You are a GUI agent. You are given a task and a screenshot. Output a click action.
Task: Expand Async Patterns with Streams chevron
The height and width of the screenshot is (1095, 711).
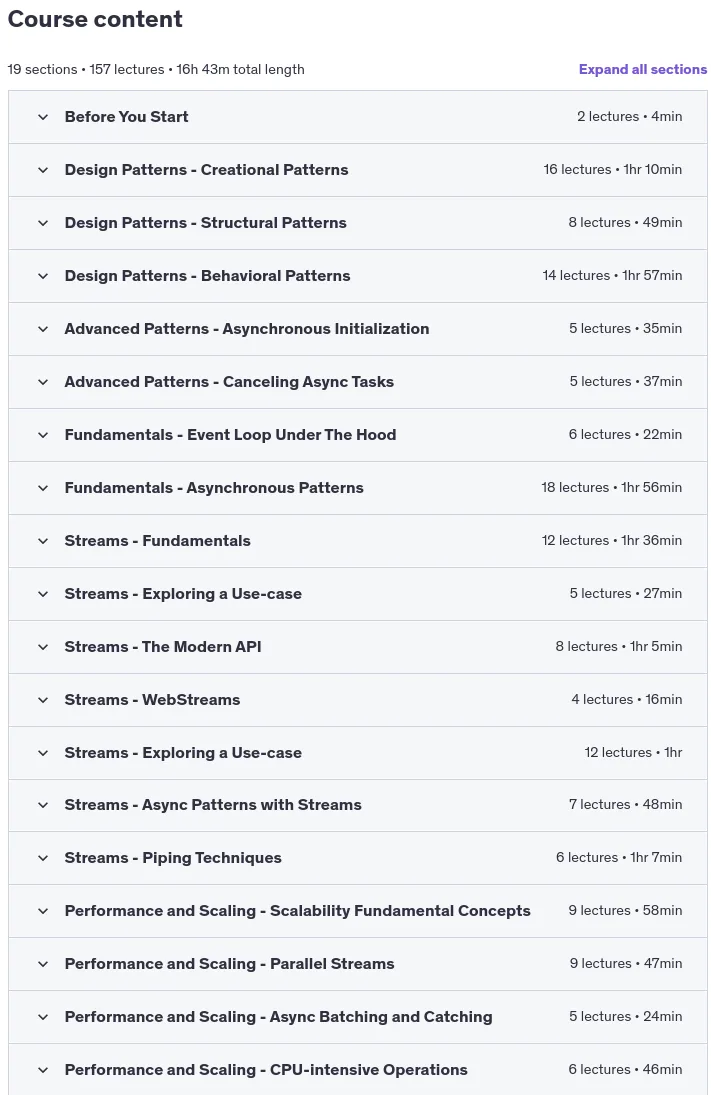click(x=43, y=805)
